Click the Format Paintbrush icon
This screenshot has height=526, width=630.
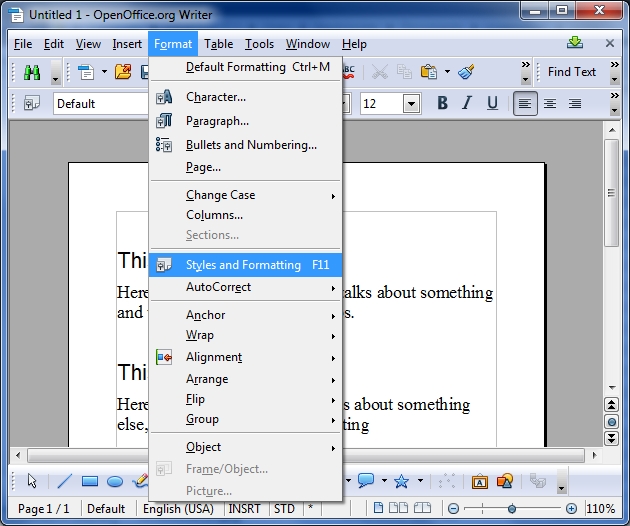point(466,72)
